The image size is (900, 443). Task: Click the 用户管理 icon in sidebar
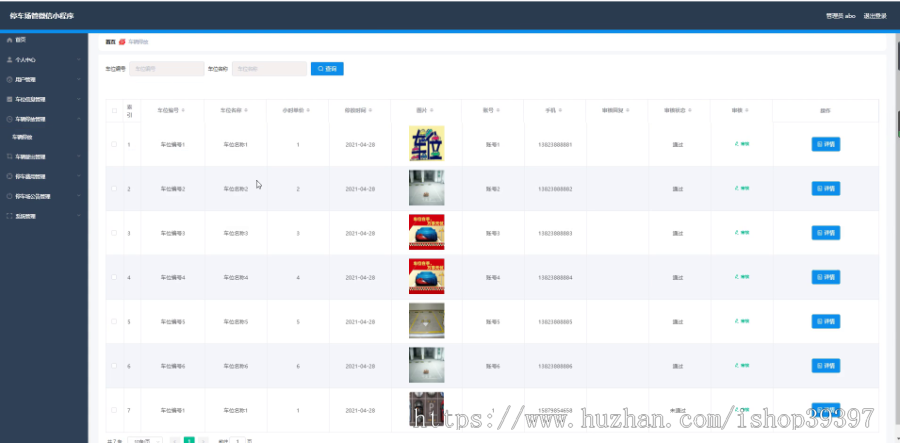[9, 80]
